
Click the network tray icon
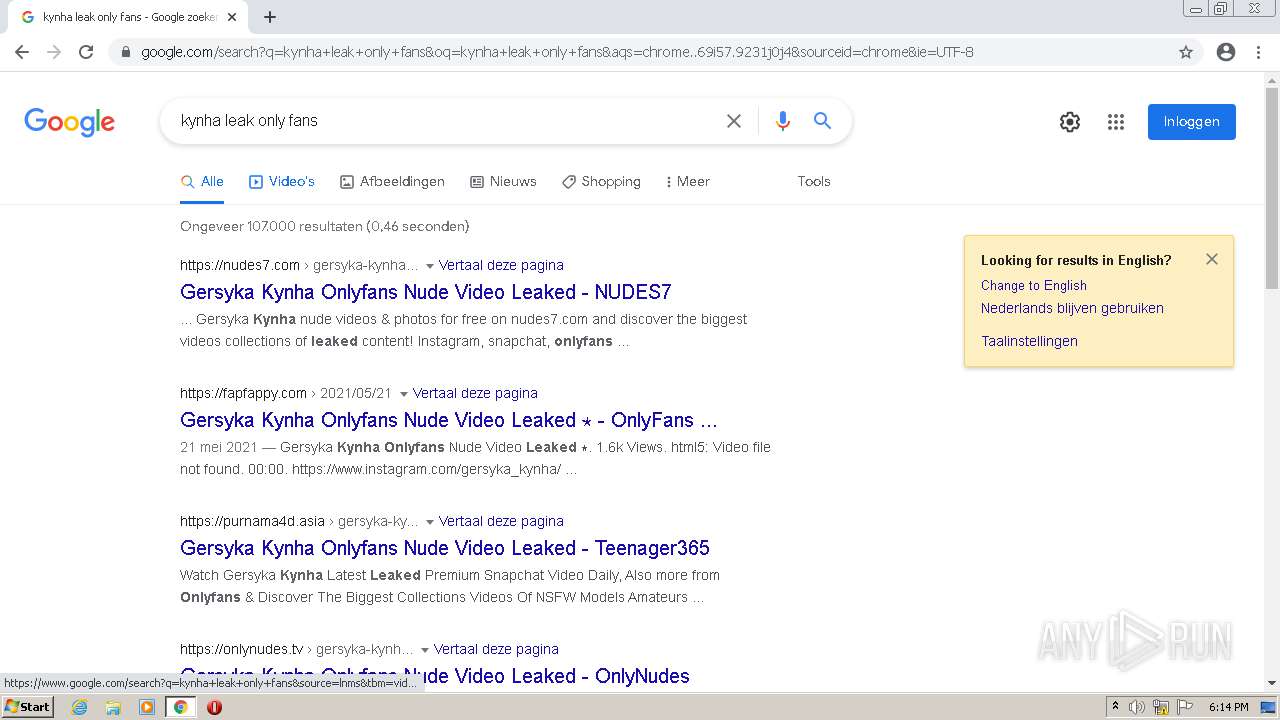tap(1161, 707)
